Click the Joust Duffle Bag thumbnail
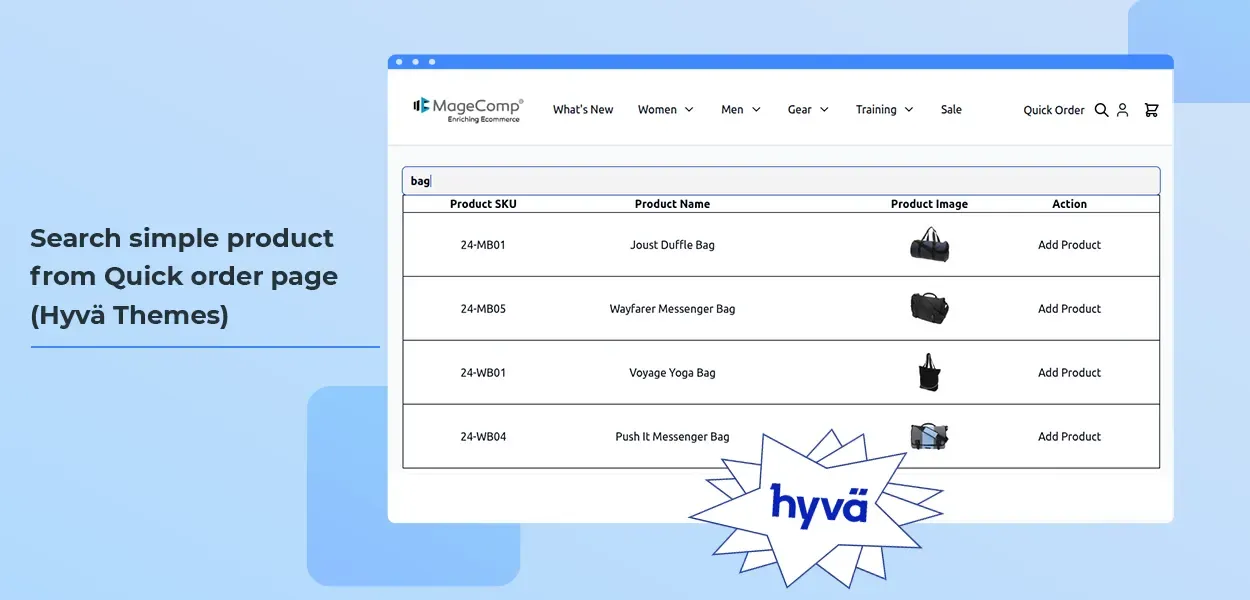 pos(930,245)
